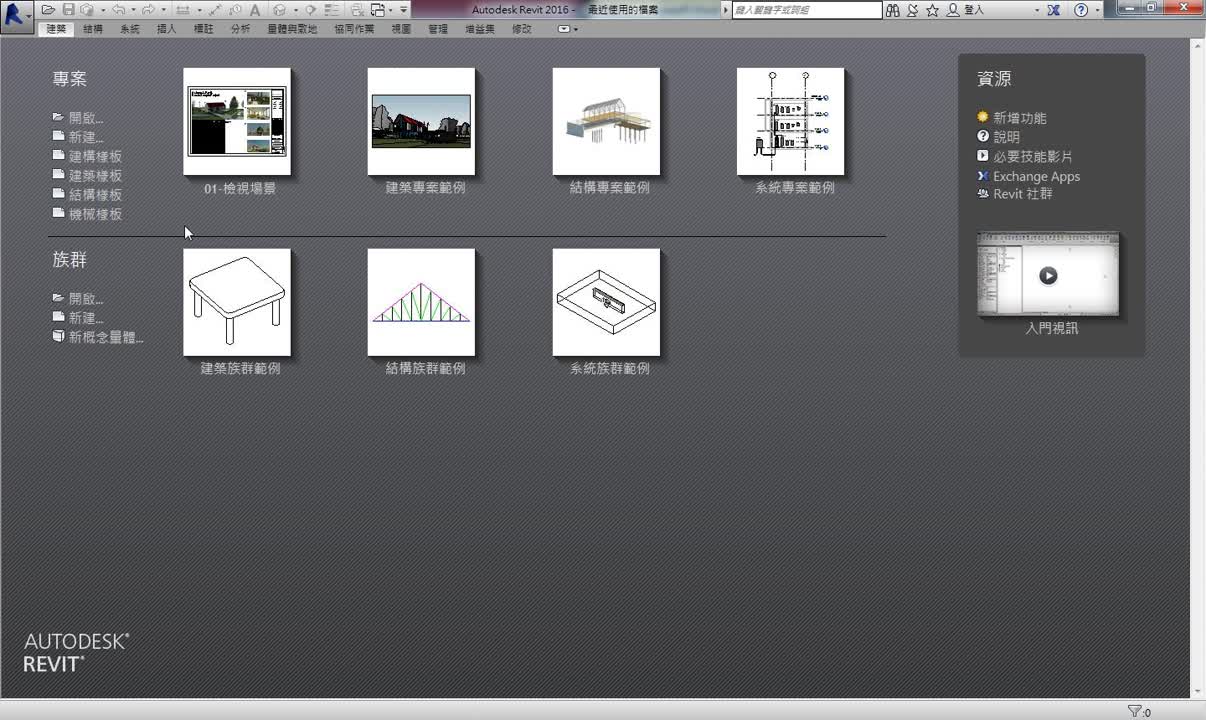Click 開啟... link under 專案
1206x720 pixels.
(85, 118)
